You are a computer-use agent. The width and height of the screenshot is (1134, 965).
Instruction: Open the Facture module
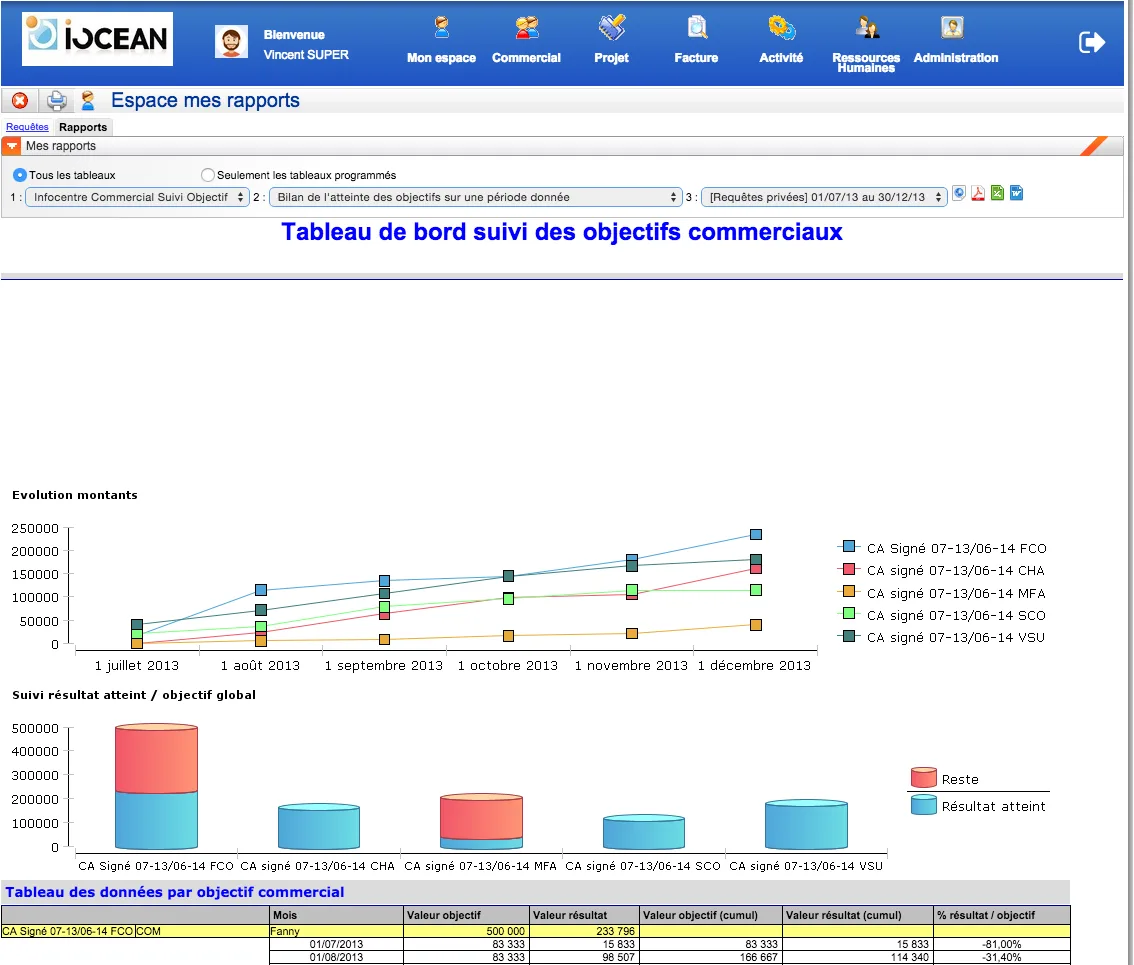696,41
